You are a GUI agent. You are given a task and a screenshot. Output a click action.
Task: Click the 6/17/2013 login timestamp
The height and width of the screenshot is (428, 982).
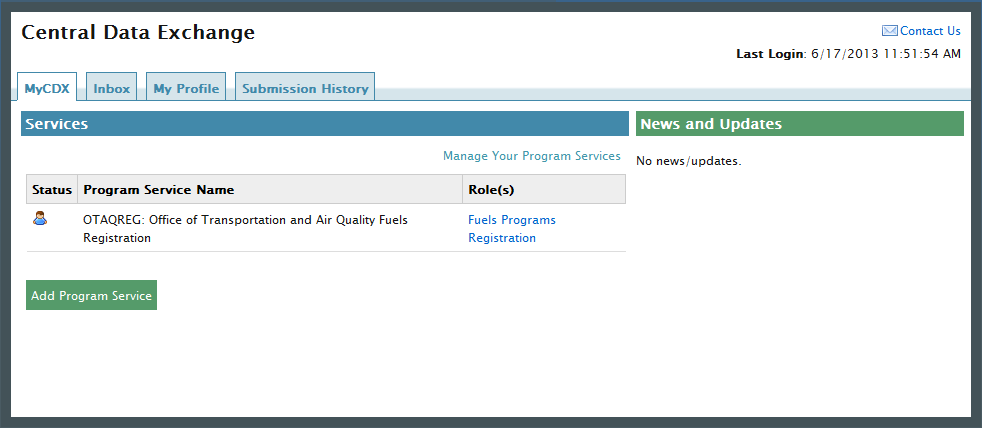(886, 53)
